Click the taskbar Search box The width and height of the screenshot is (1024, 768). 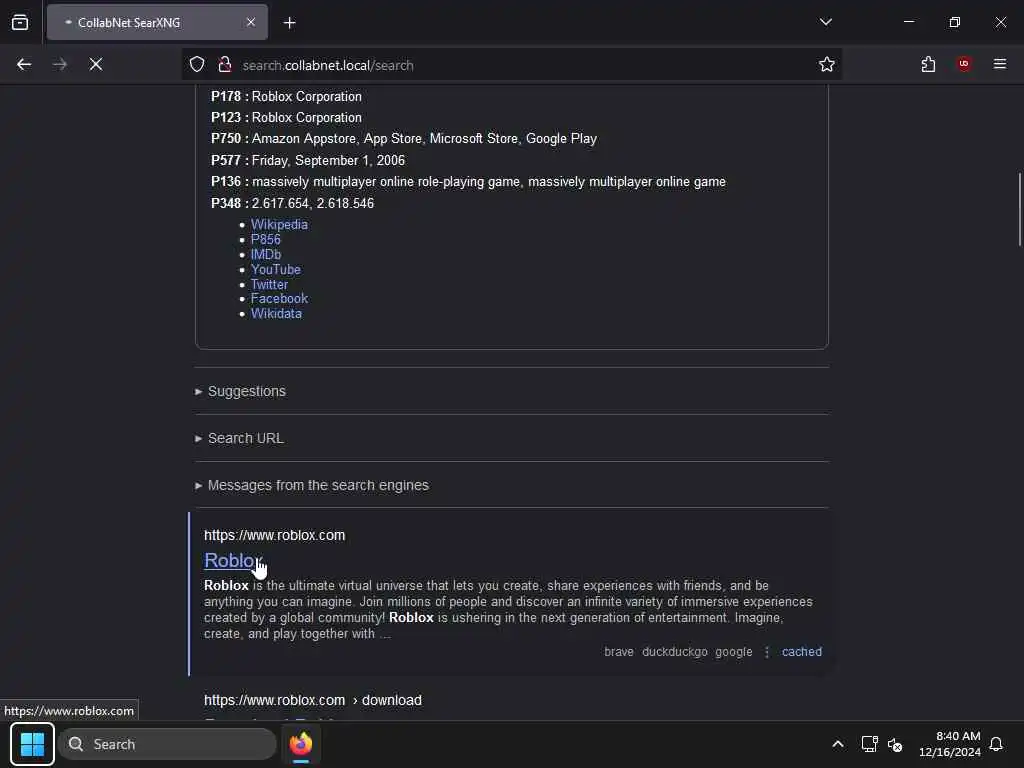167,744
